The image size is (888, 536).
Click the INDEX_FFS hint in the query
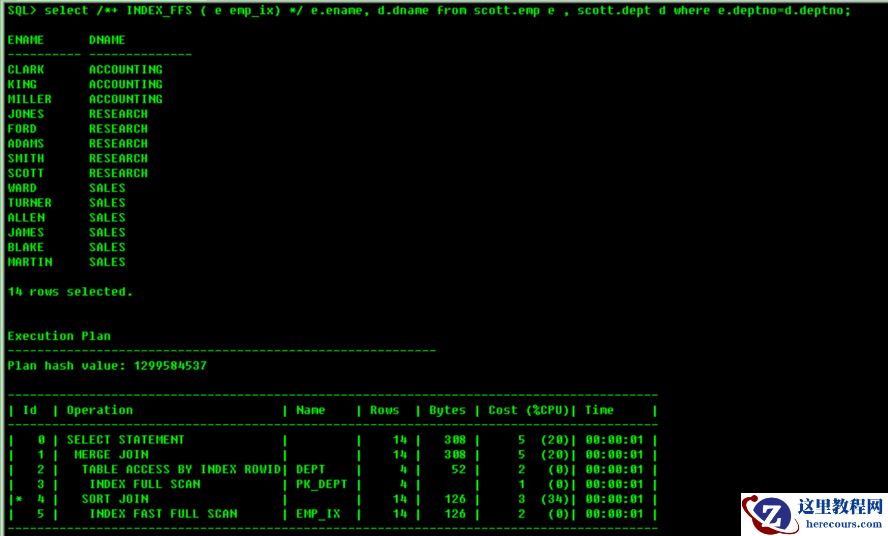pos(159,11)
